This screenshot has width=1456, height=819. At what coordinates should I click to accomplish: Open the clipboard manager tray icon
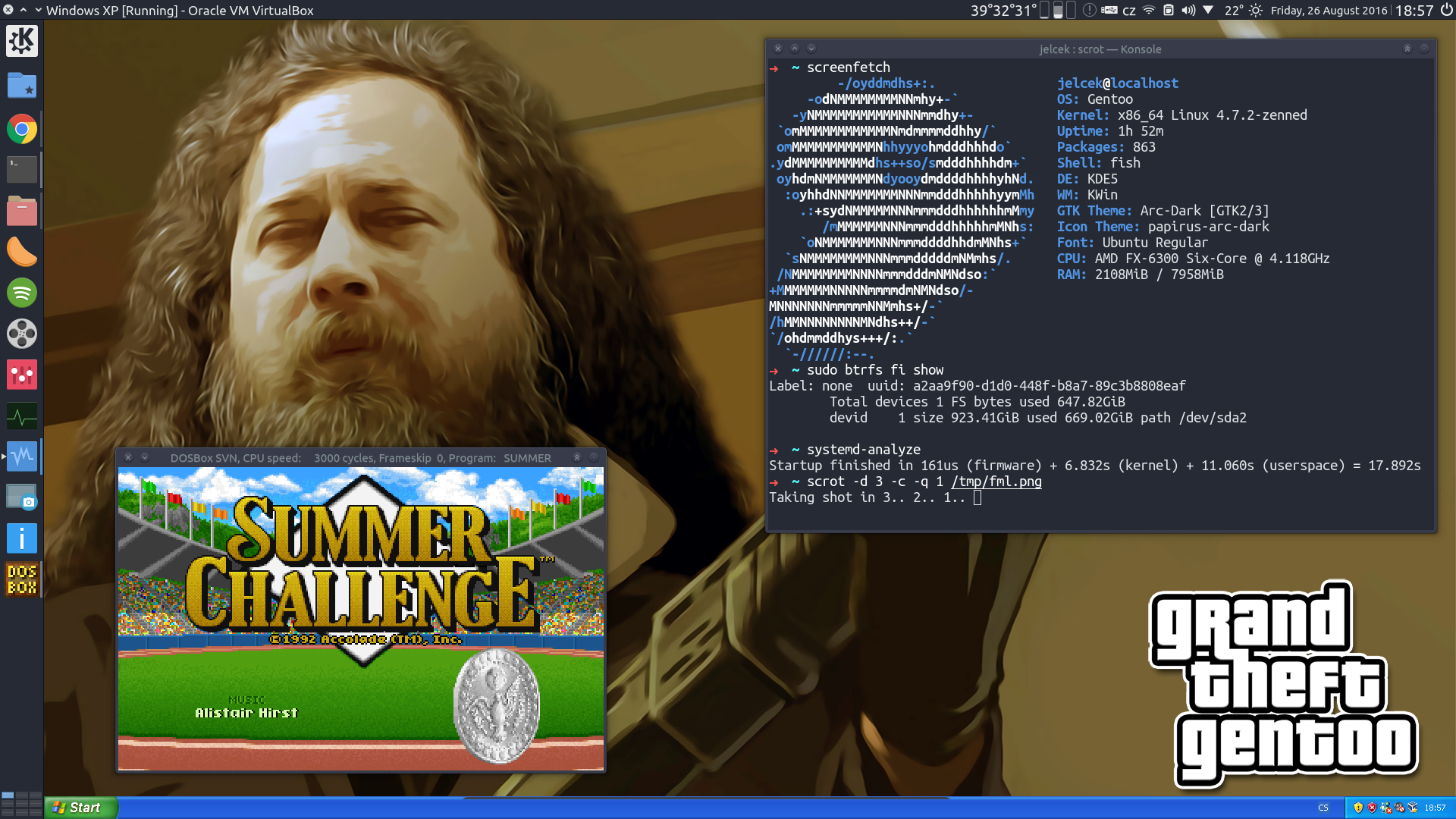[x=1169, y=10]
